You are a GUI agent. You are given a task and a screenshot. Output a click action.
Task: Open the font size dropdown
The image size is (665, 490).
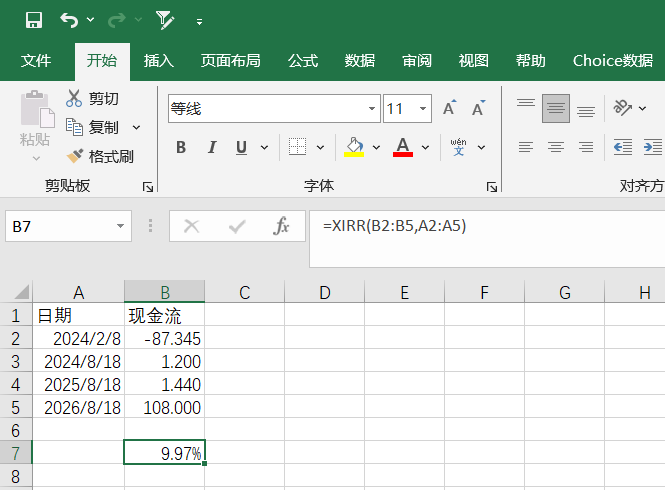(424, 108)
